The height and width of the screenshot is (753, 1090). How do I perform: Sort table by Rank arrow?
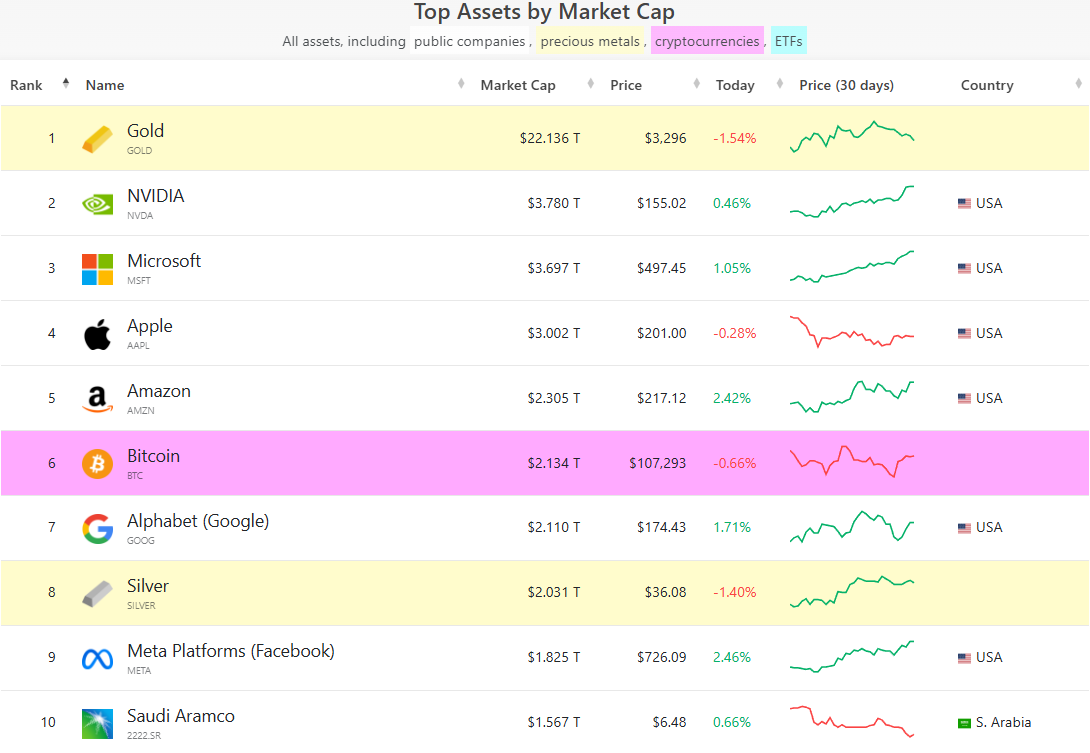66,83
